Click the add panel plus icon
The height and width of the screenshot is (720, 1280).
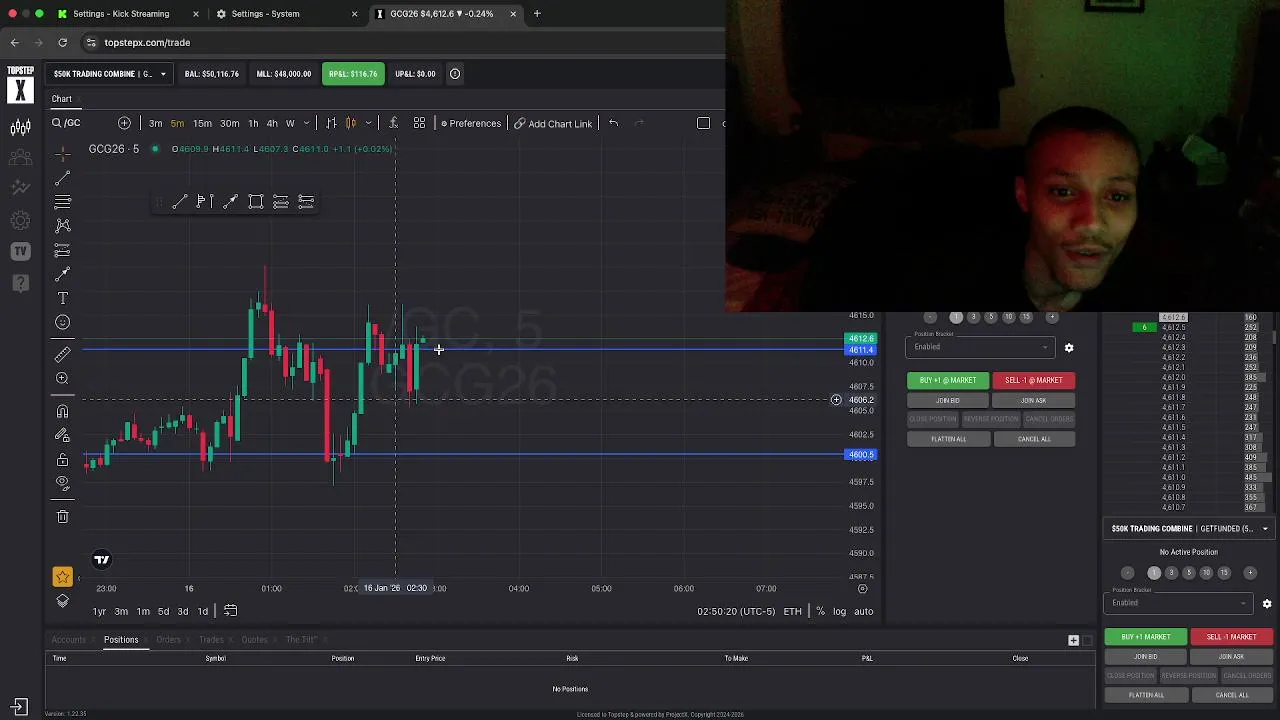pos(1073,640)
